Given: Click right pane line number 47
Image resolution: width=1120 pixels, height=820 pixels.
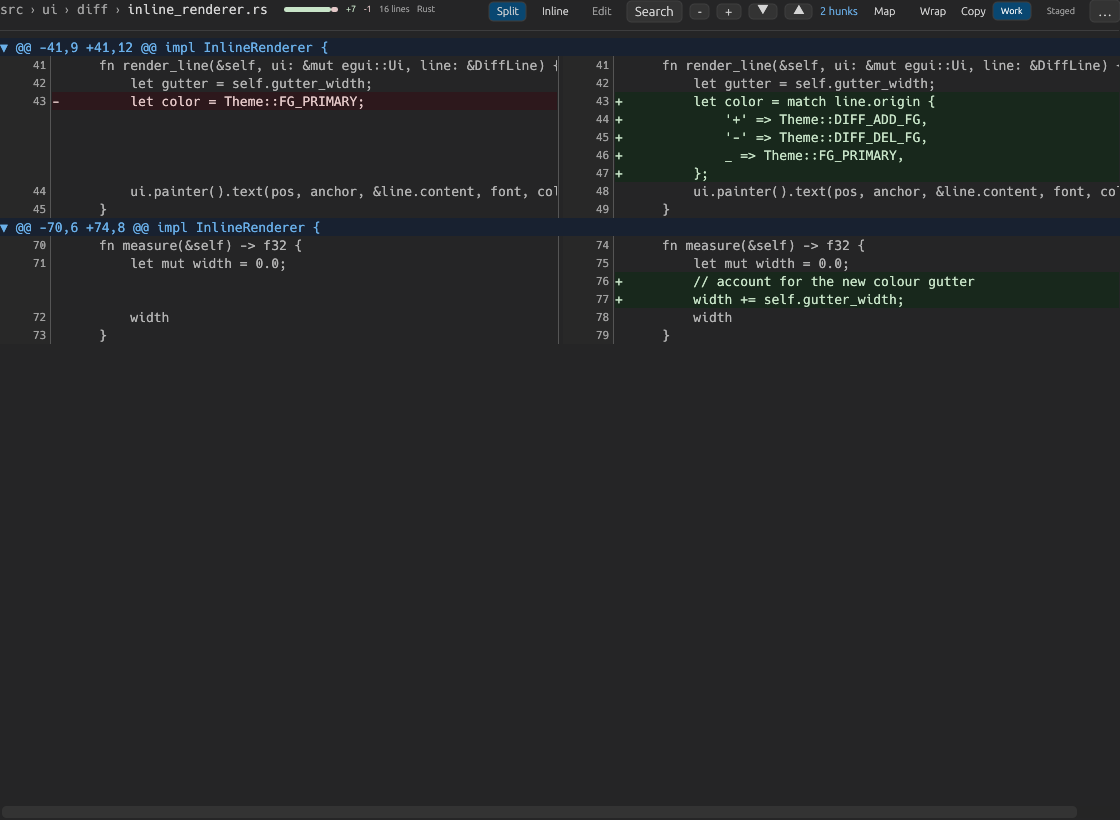Looking at the screenshot, I should 602,174.
